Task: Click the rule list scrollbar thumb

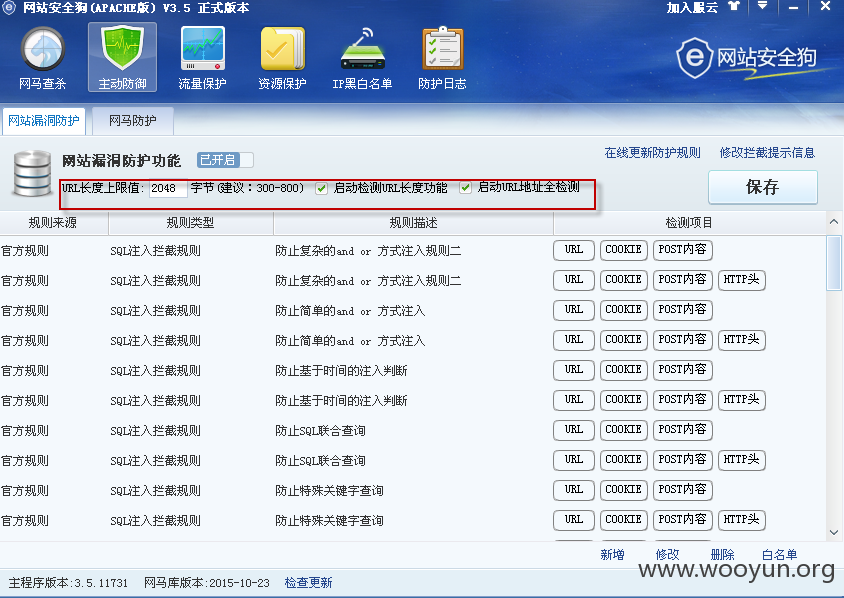Action: click(834, 263)
